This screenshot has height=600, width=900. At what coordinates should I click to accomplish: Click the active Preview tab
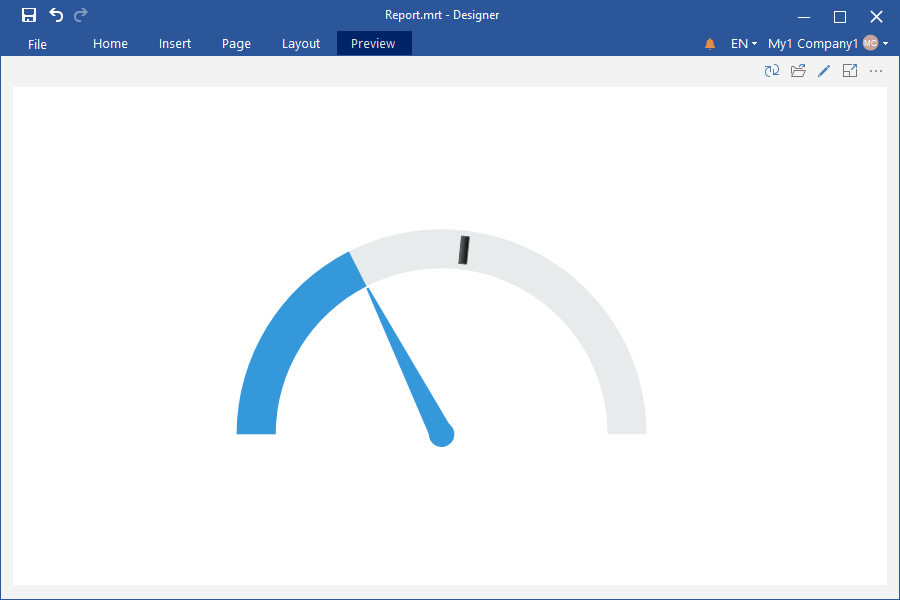(373, 44)
